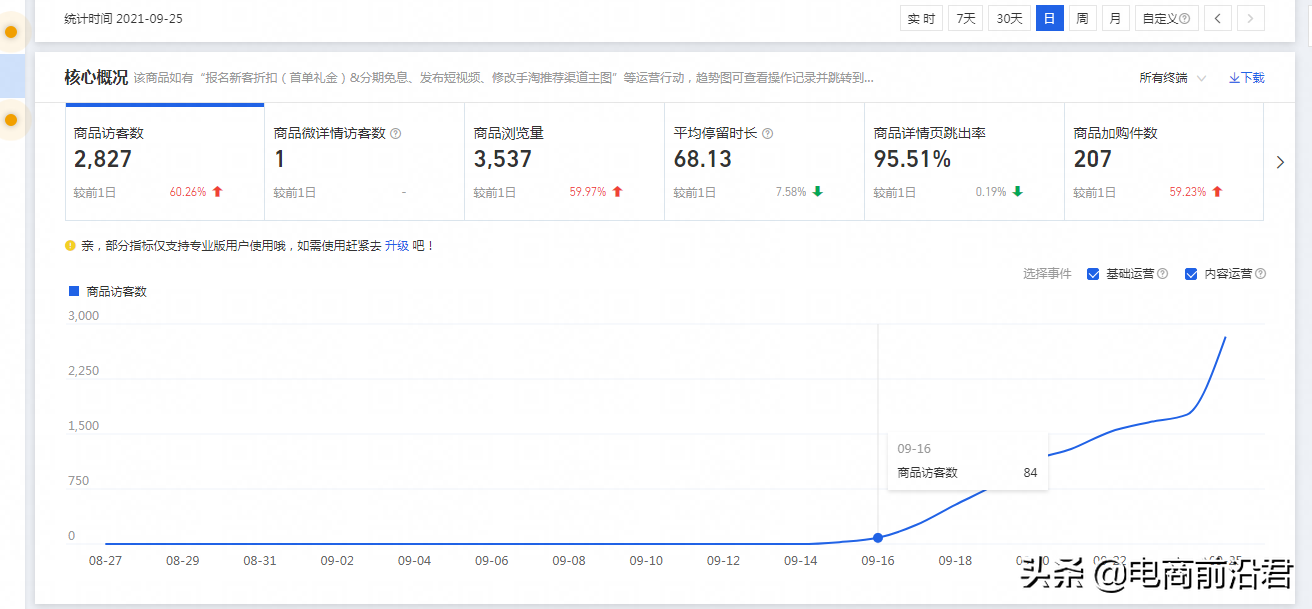Click the 核心概况 section title

[x=96, y=77]
